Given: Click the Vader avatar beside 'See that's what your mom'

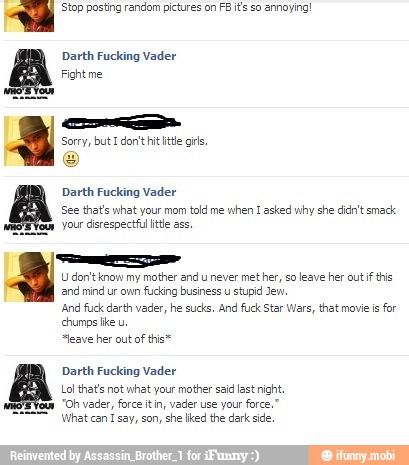Looking at the screenshot, I should tap(29, 210).
